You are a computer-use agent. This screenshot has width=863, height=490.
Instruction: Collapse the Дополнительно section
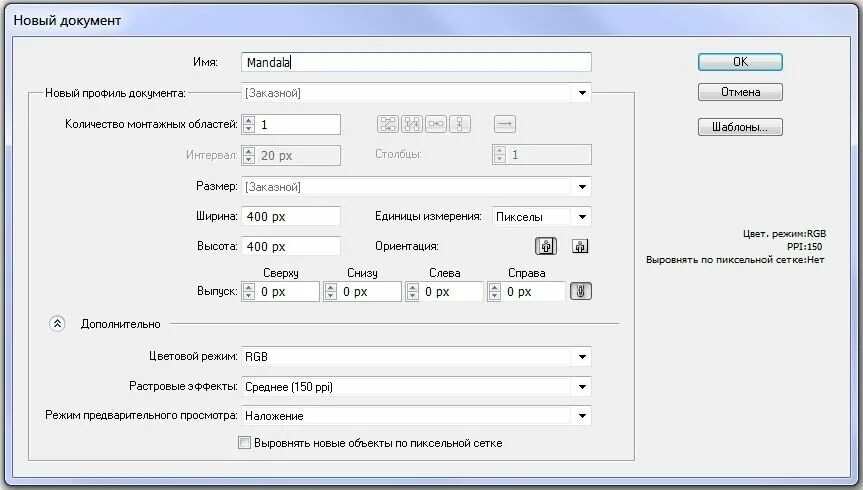pyautogui.click(x=57, y=324)
